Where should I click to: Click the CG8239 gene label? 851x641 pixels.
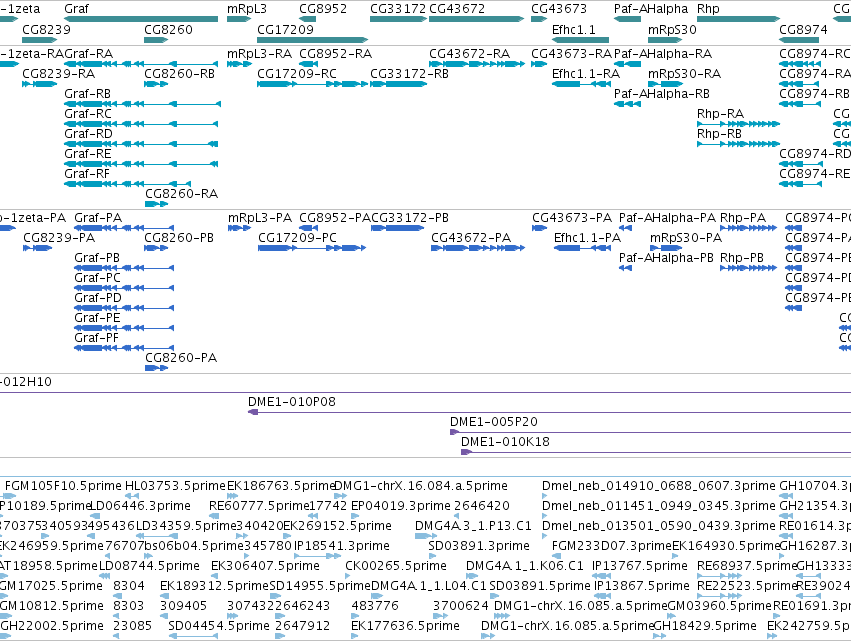[46, 29]
